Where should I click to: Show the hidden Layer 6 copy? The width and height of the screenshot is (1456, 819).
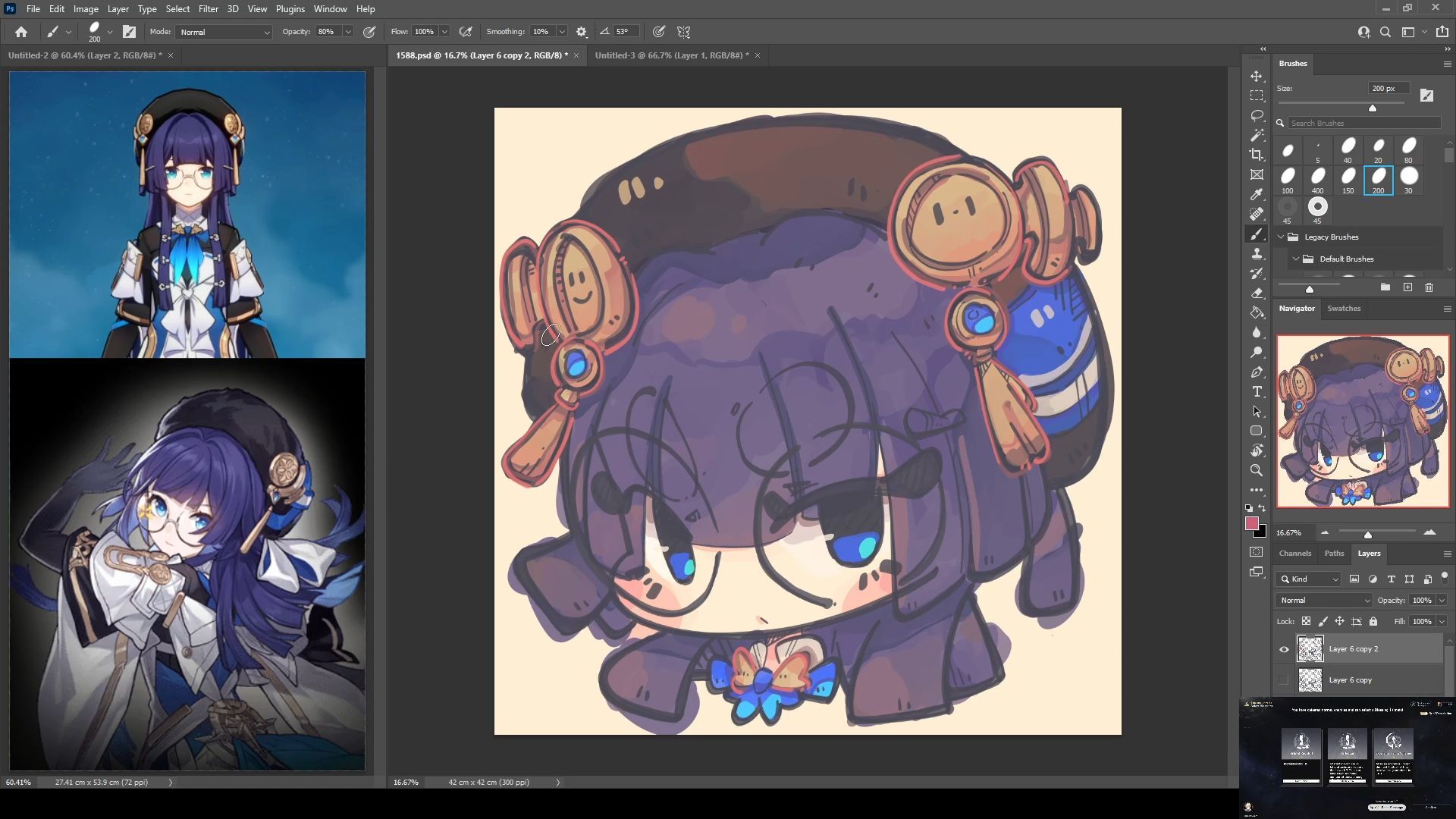coord(1284,680)
